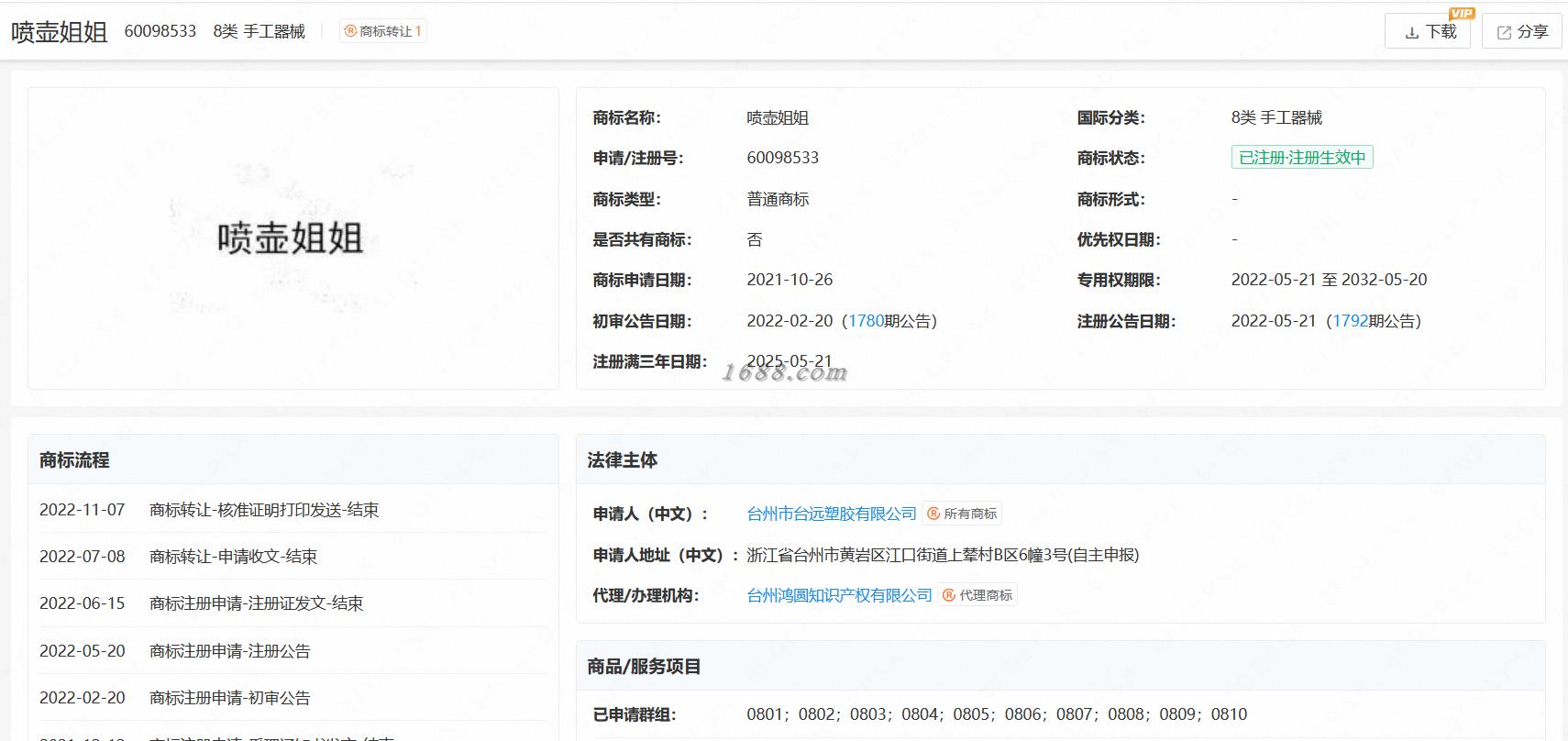Open agency 台州鸿圆知识产权有限公司 link
Viewport: 1568px width, 741px height.
point(839,595)
